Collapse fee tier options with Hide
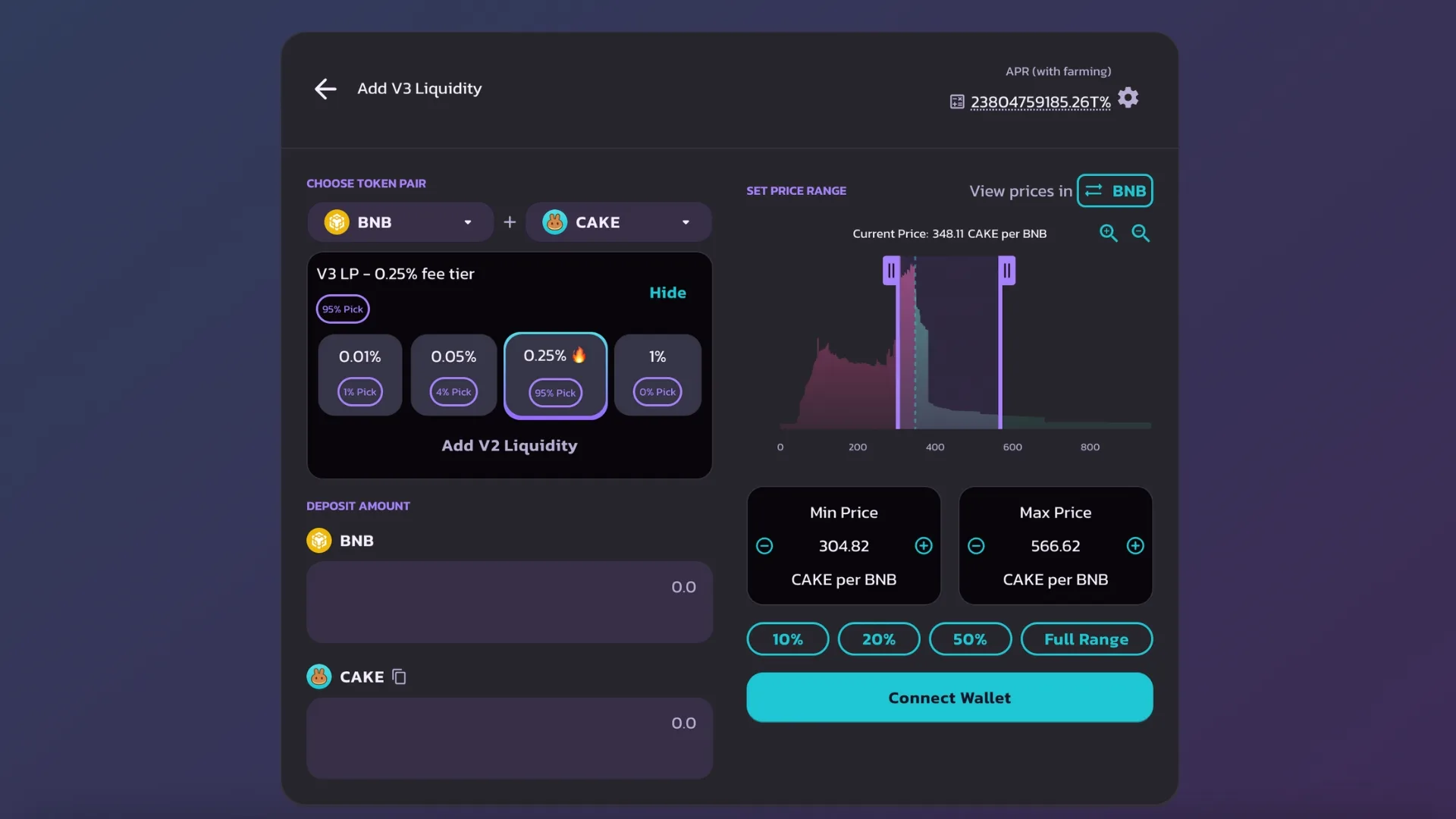1456x819 pixels. click(667, 293)
